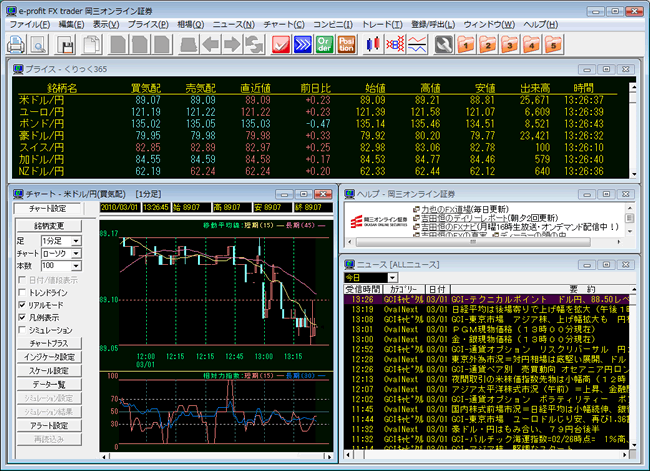Click the 受信時間 column header
650x471 pixels.
363,289
